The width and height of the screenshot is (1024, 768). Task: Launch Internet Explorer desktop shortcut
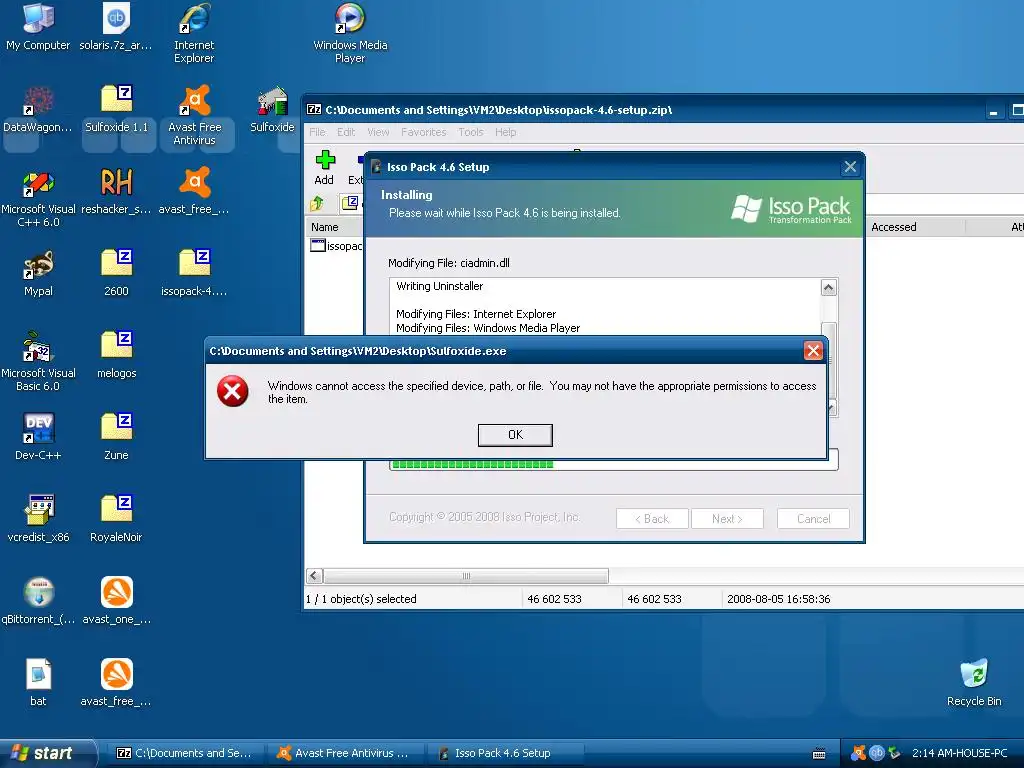pyautogui.click(x=194, y=33)
